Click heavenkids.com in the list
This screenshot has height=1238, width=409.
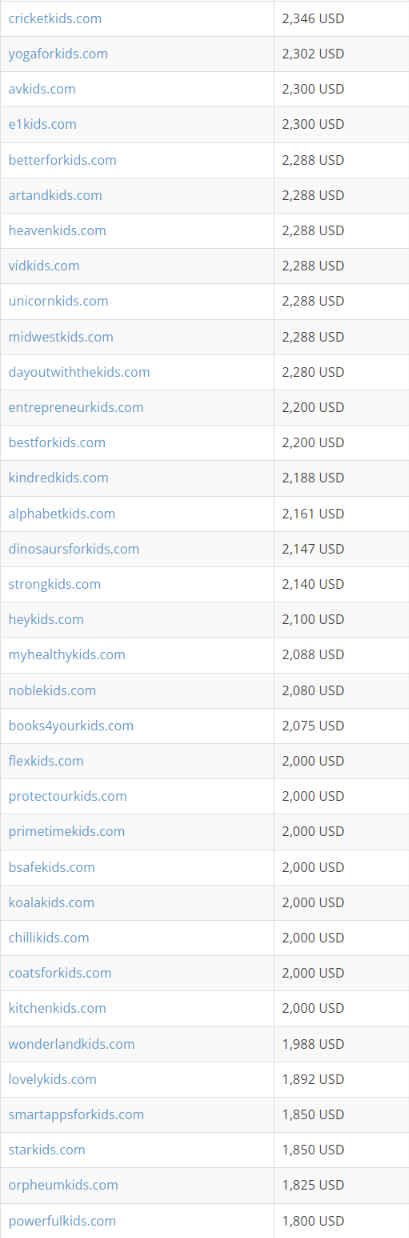click(57, 231)
